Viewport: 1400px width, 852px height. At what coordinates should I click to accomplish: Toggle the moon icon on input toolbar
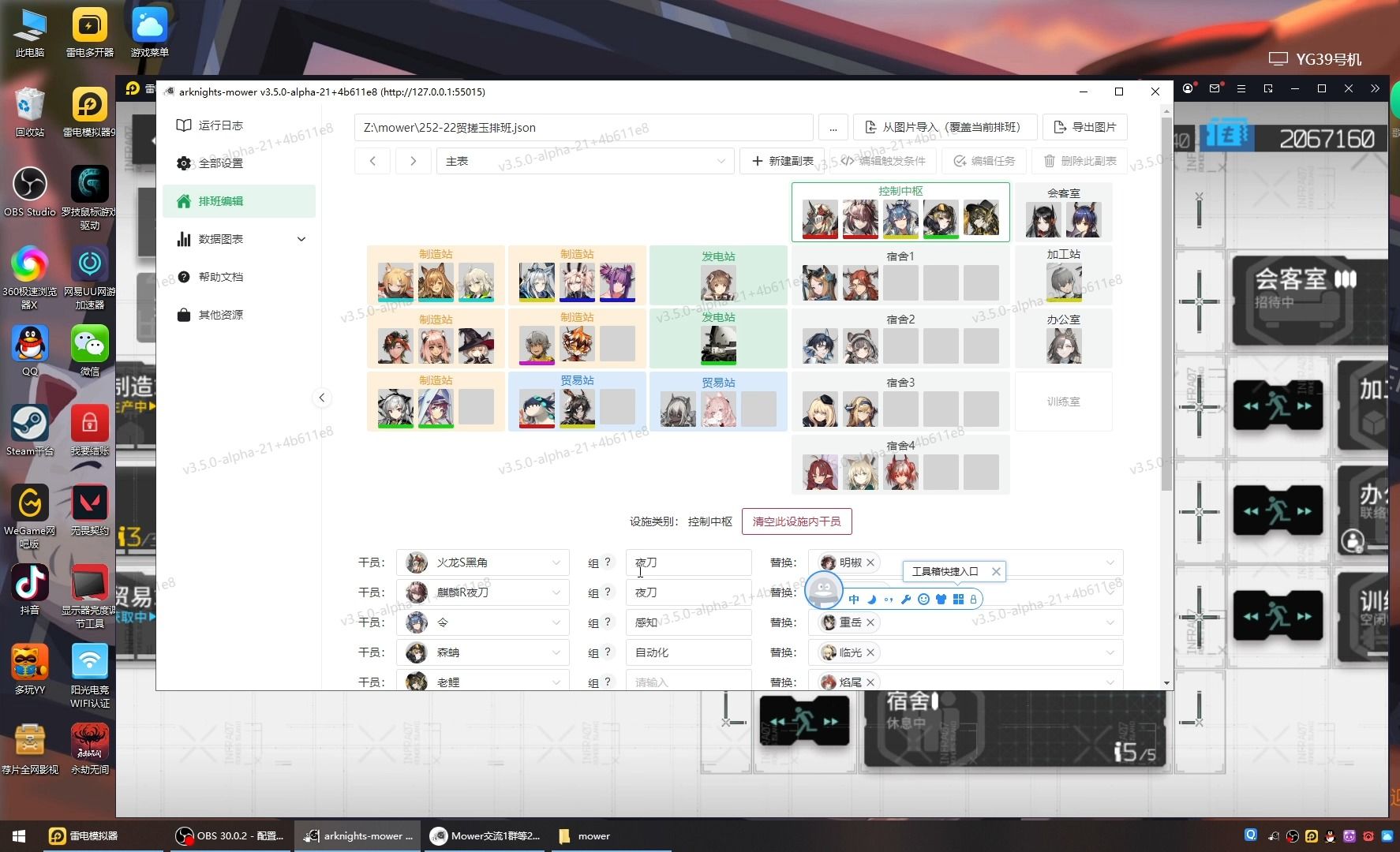click(x=872, y=600)
